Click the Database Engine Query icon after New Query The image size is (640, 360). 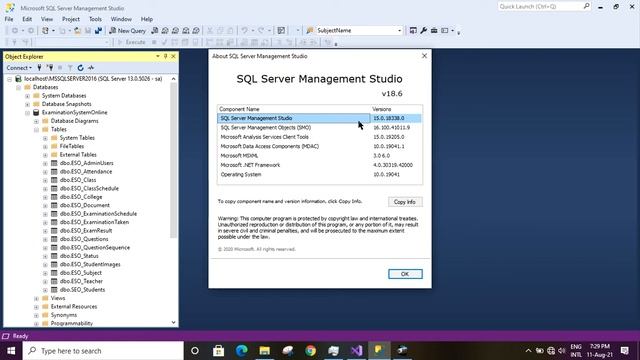click(x=155, y=31)
